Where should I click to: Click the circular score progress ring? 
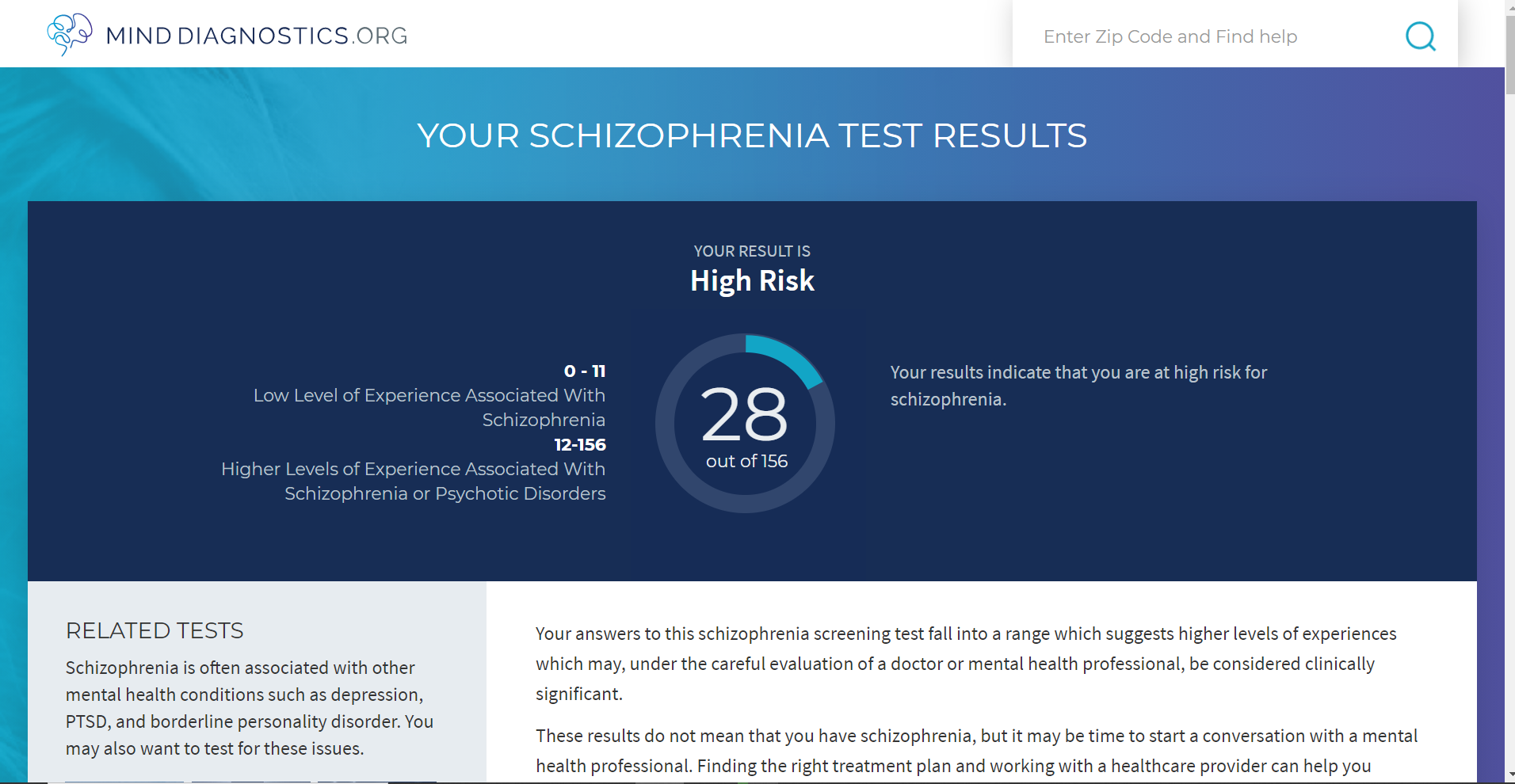[x=745, y=423]
